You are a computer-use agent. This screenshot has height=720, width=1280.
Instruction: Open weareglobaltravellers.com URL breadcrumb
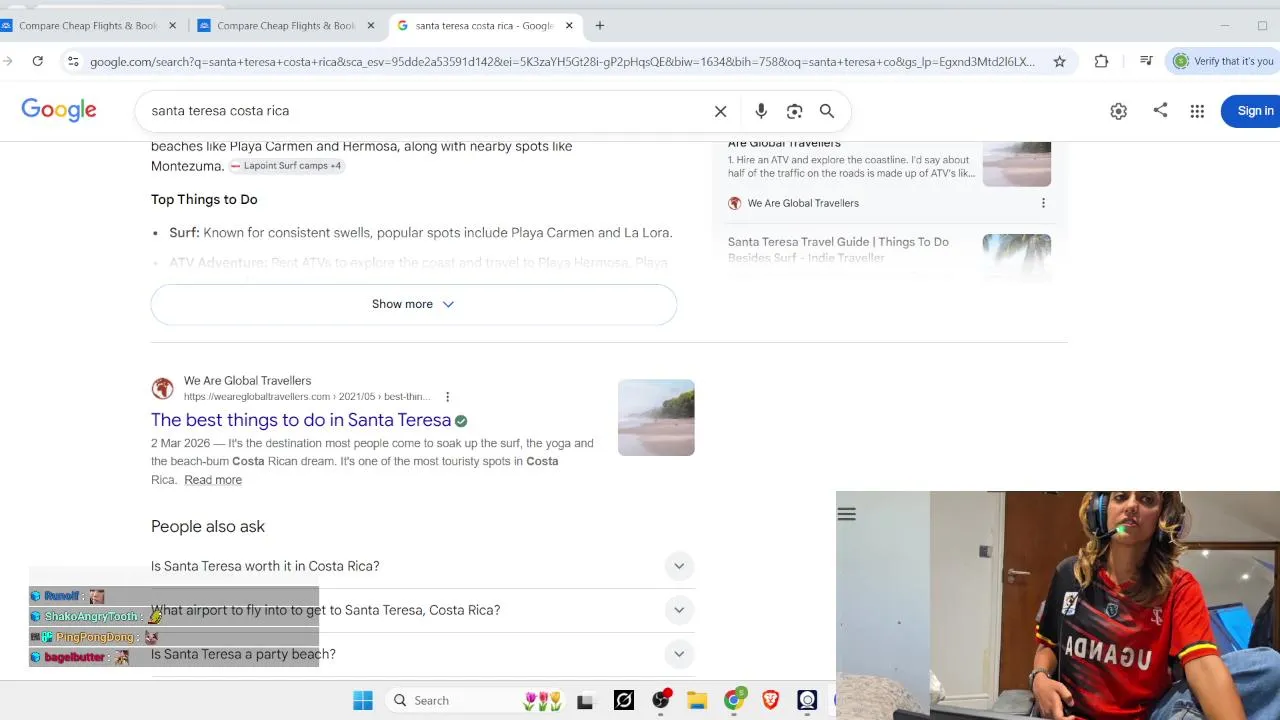(x=307, y=397)
